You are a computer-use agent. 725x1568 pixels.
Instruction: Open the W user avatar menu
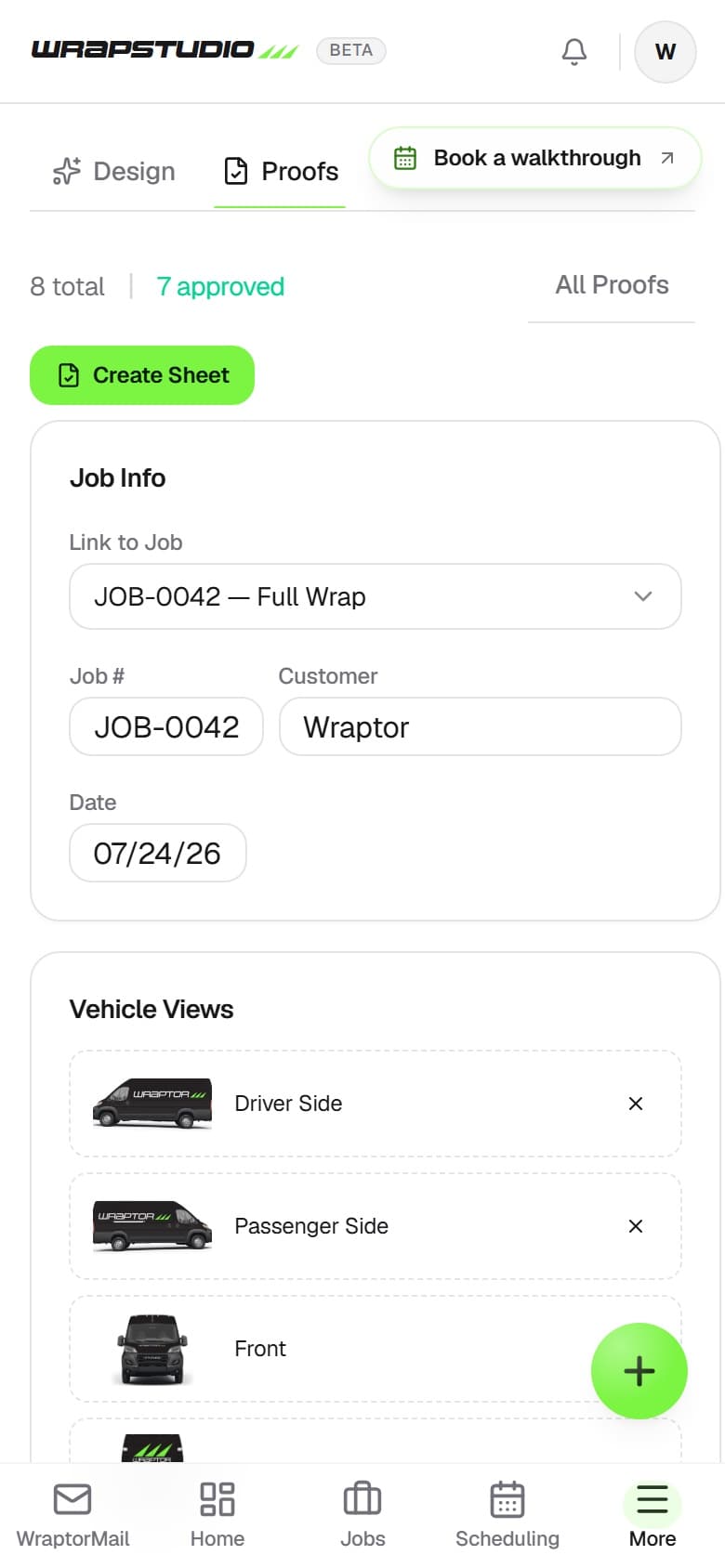coord(666,52)
